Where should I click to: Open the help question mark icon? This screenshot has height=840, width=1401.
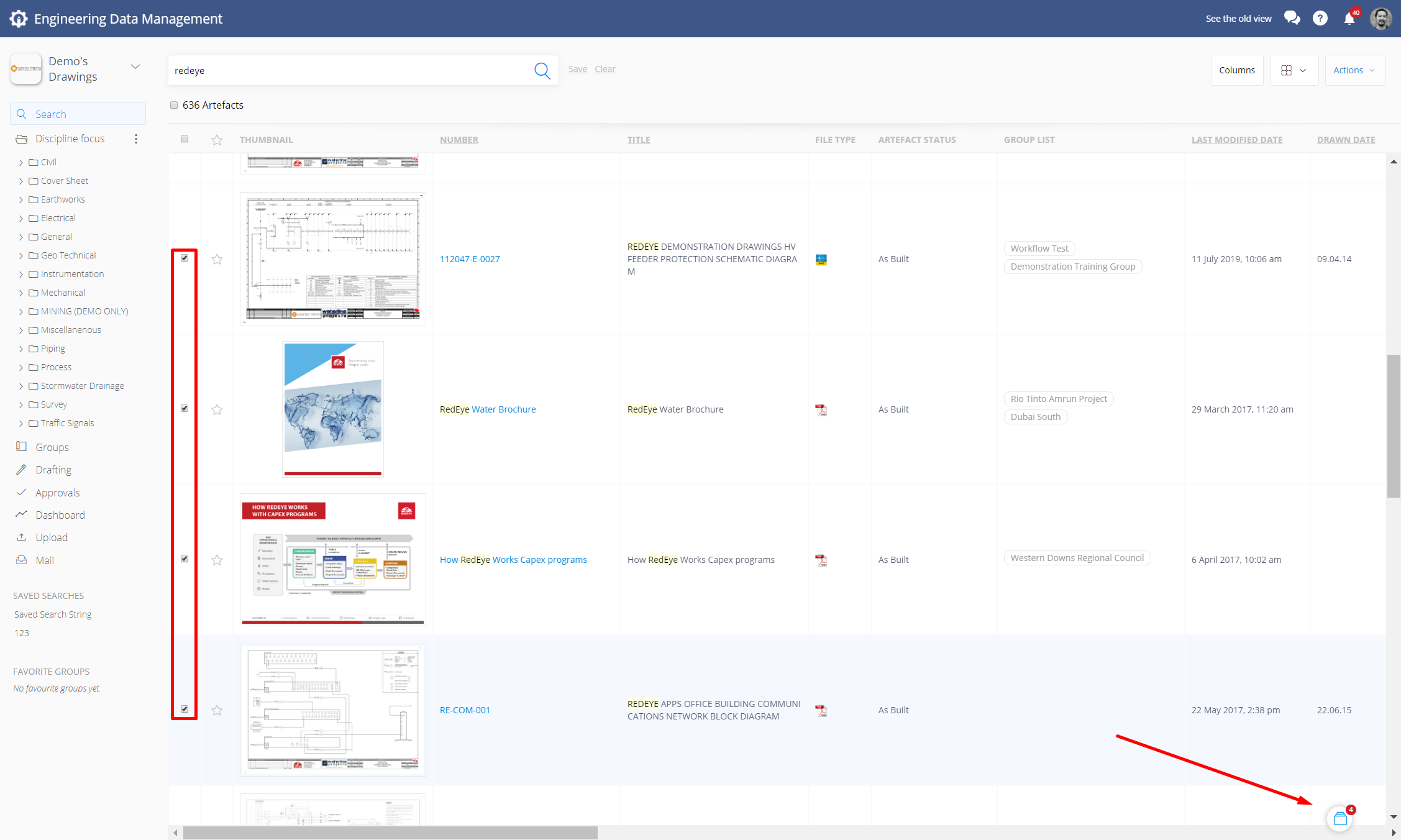[1320, 19]
